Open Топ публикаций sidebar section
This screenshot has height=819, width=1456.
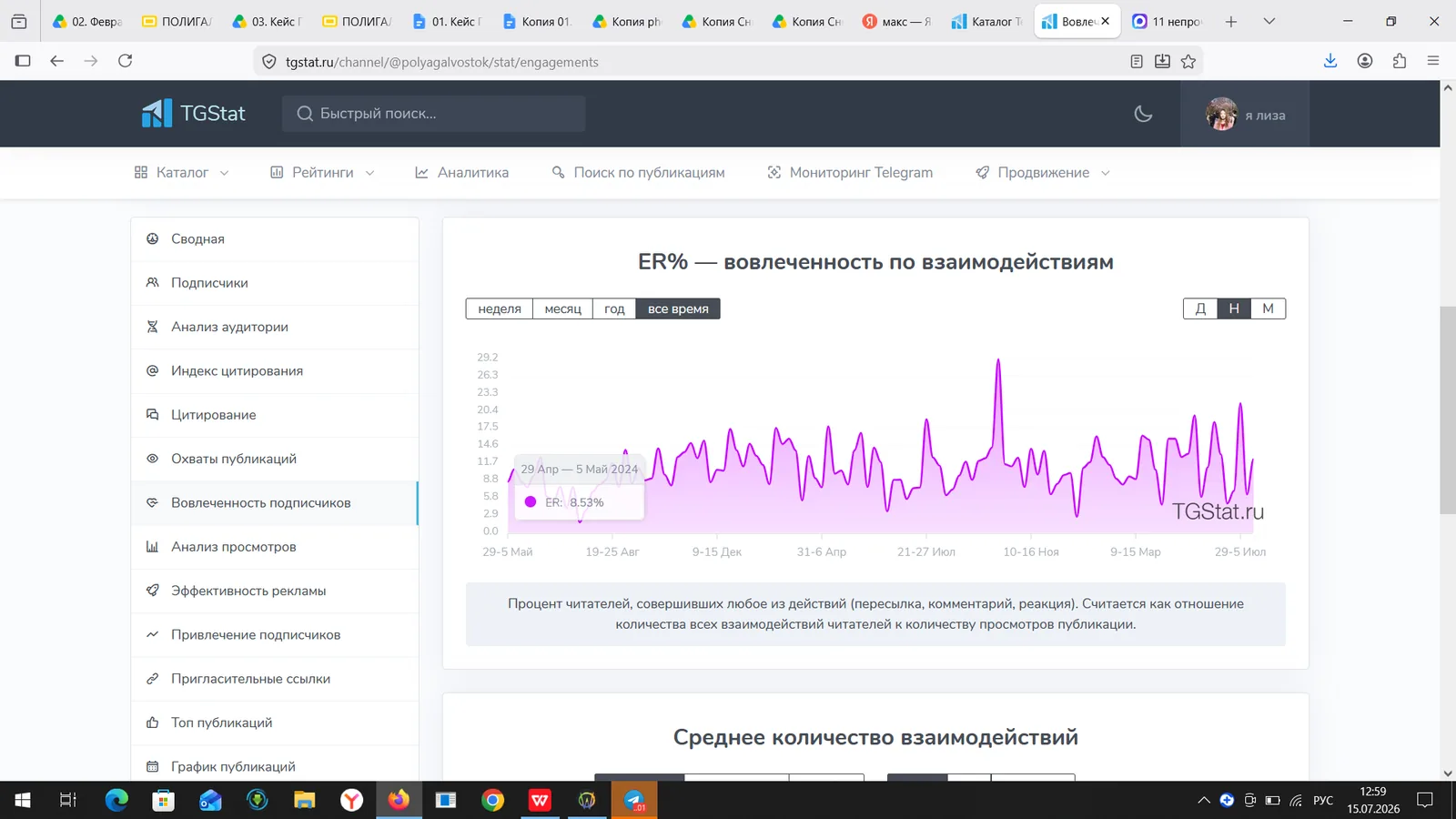275,723
